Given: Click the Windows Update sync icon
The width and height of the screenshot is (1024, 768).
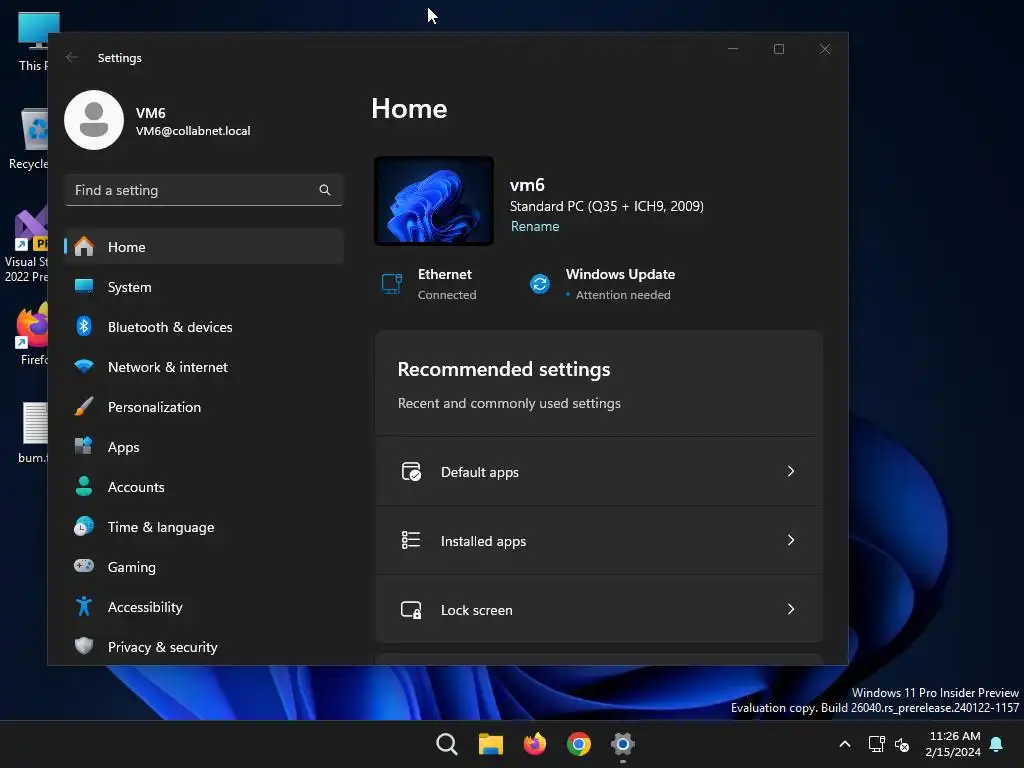Looking at the screenshot, I should (539, 284).
